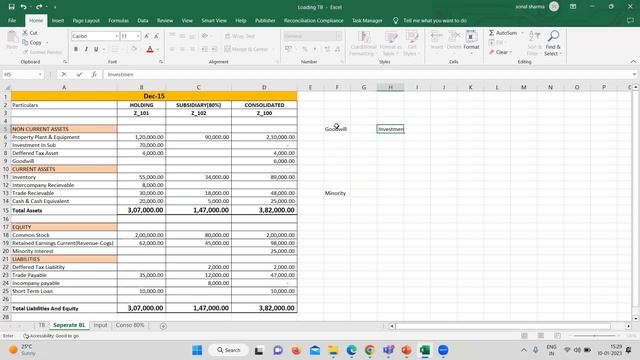This screenshot has width=640, height=360.
Task: Switch to Page Break Preview icon
Action: click(x=557, y=336)
